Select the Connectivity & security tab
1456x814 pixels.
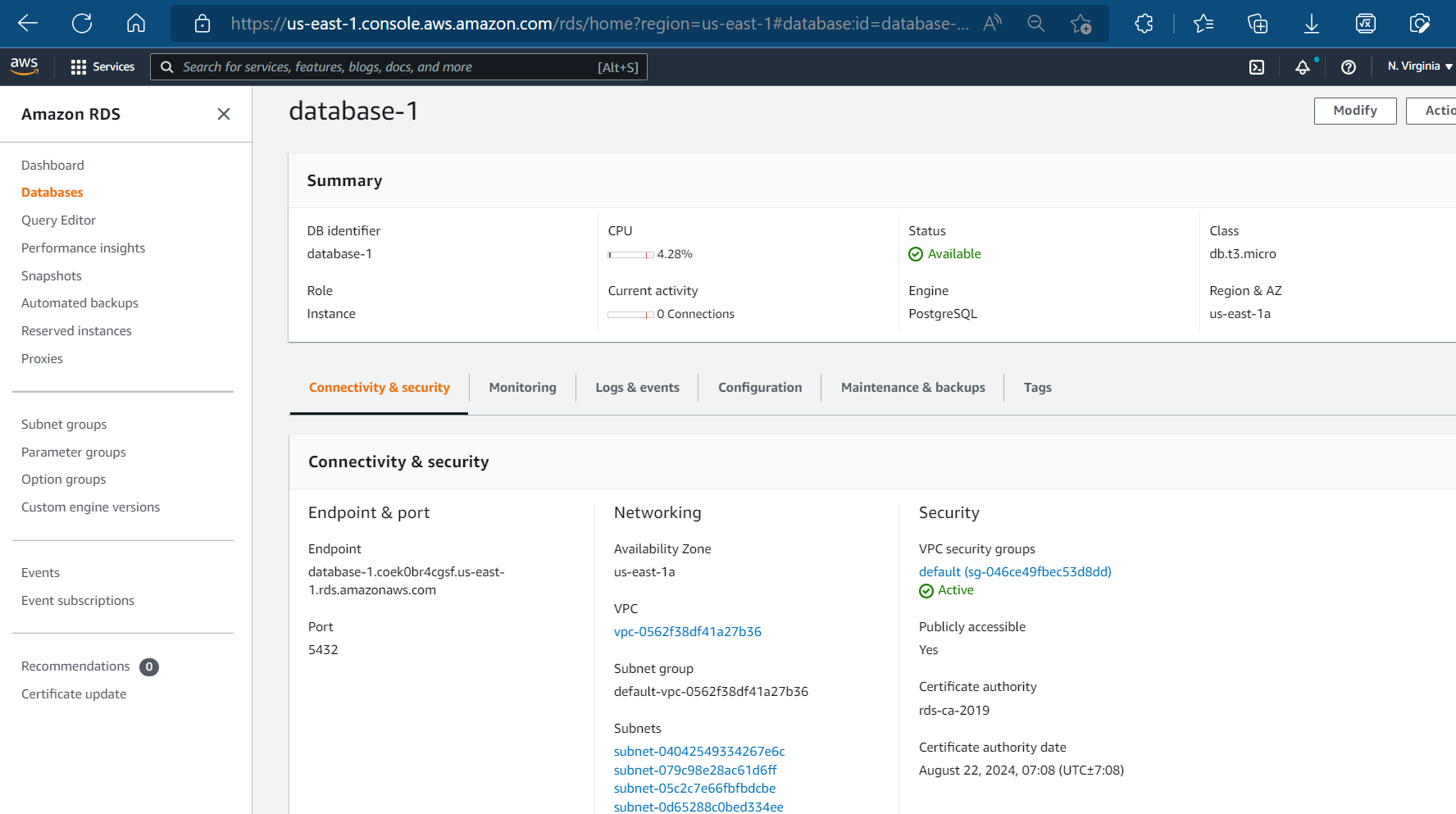pos(380,388)
